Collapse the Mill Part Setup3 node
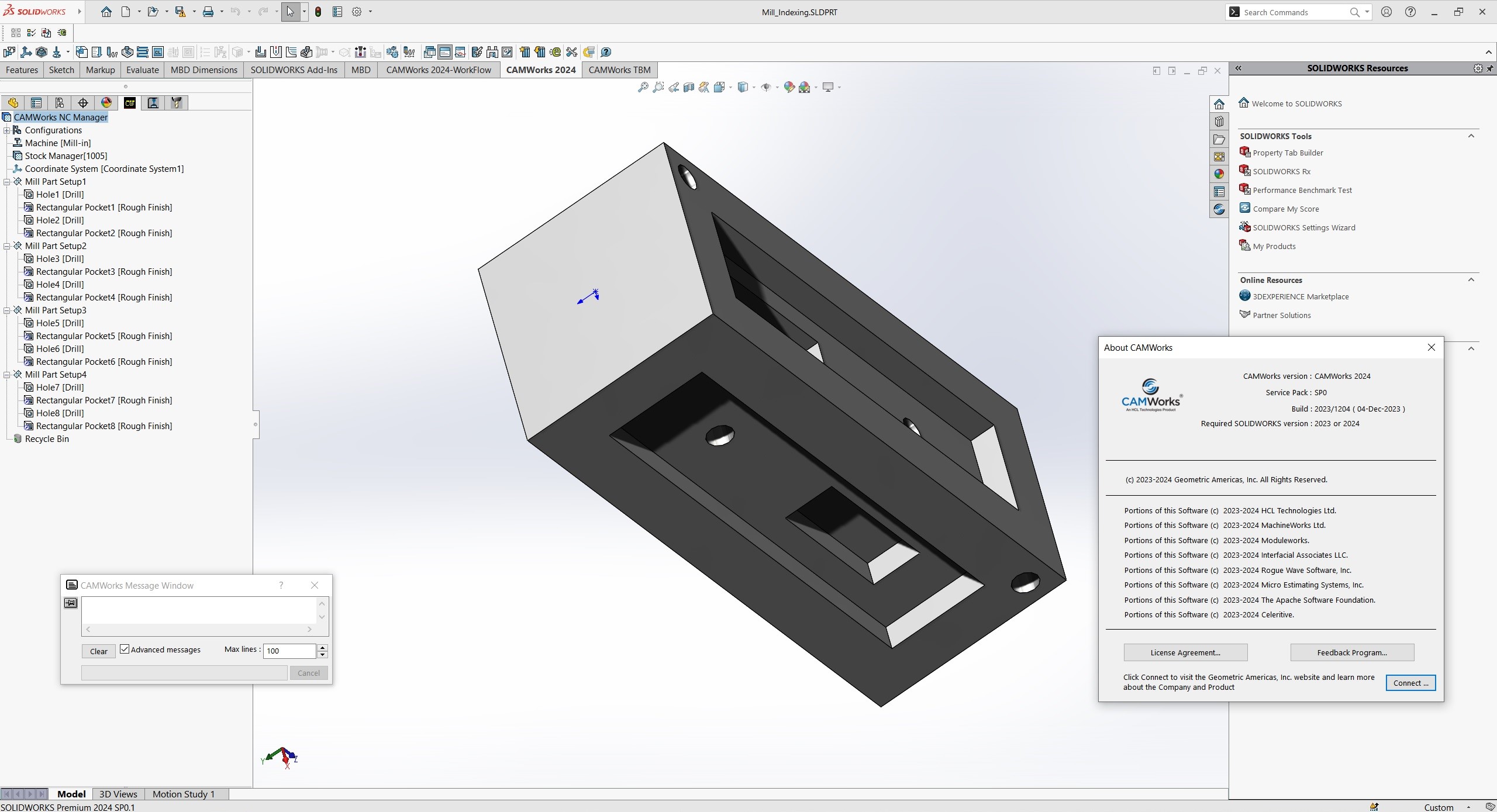 coord(6,310)
